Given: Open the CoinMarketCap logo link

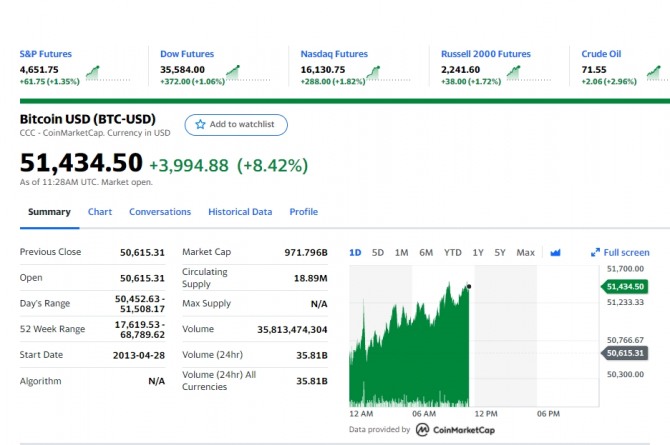Looking at the screenshot, I should [x=455, y=430].
